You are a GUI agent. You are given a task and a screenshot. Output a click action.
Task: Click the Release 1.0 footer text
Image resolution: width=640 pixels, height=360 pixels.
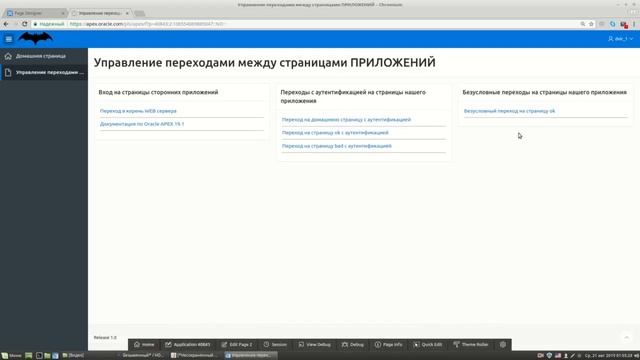point(105,338)
